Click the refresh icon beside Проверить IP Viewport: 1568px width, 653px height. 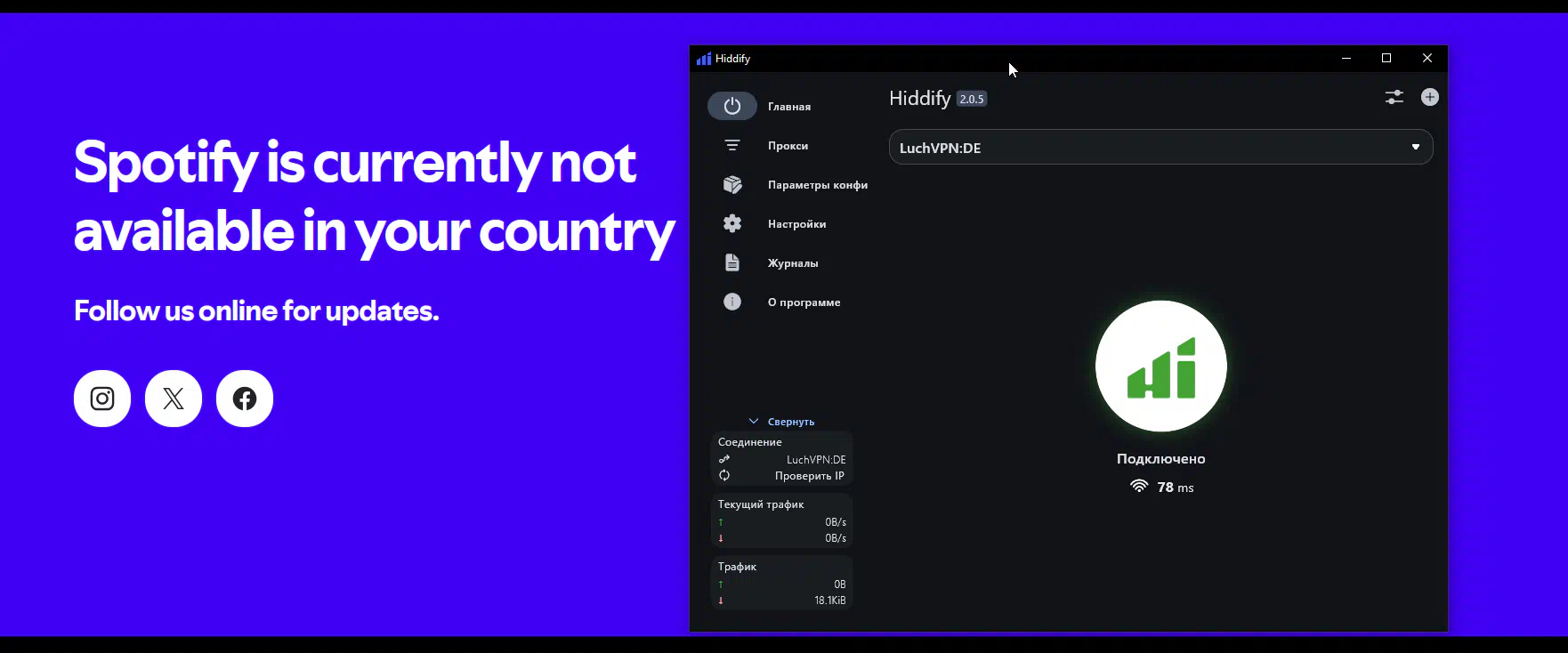click(x=724, y=475)
